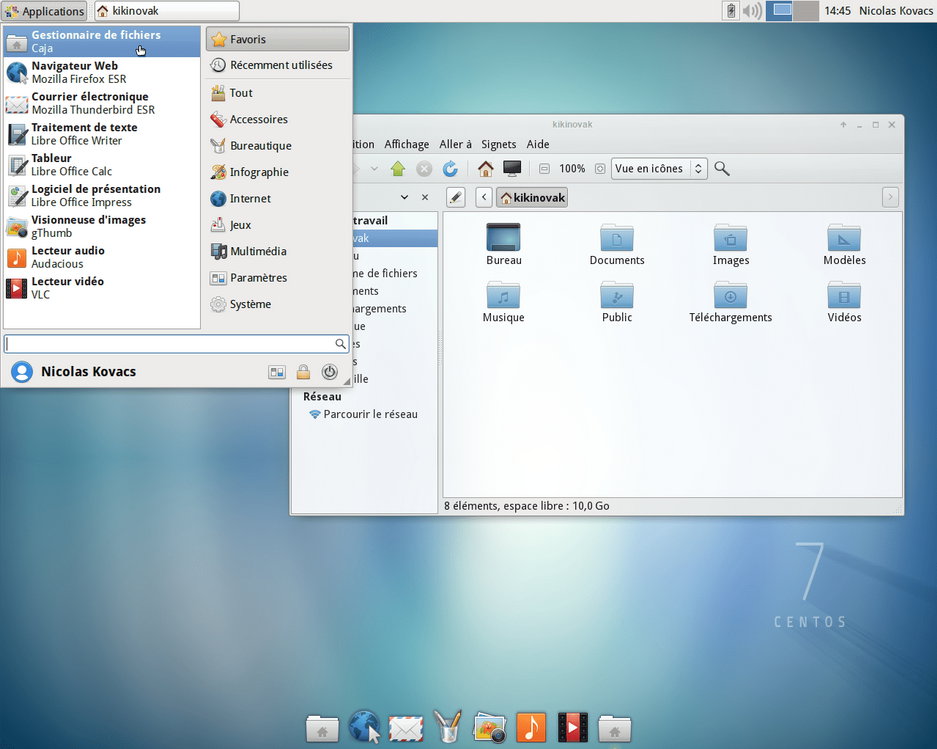Open the Jeux category
Screen dimensions: 937x749
pos(278,225)
